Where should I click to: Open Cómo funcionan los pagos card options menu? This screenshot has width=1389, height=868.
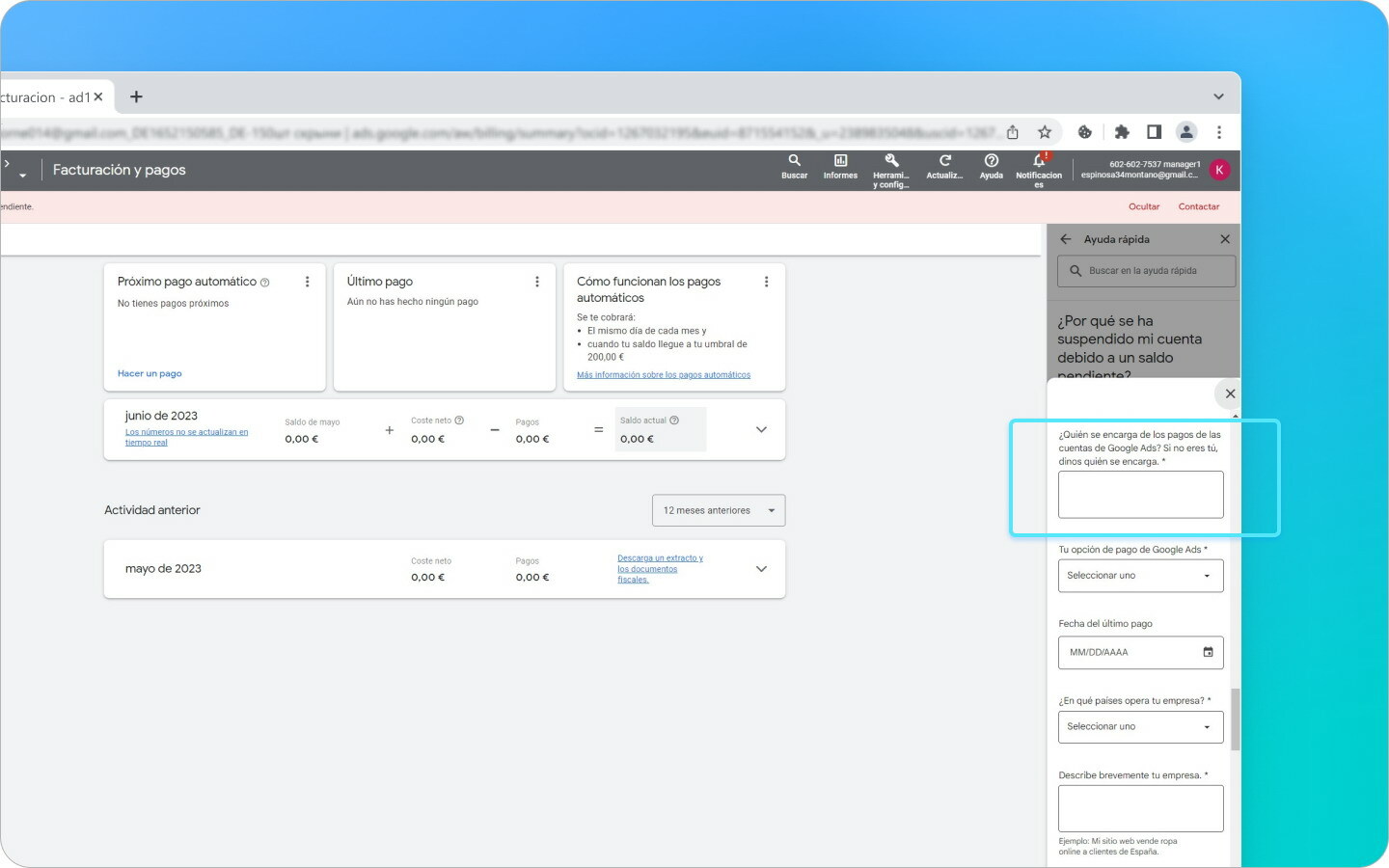coord(767,282)
